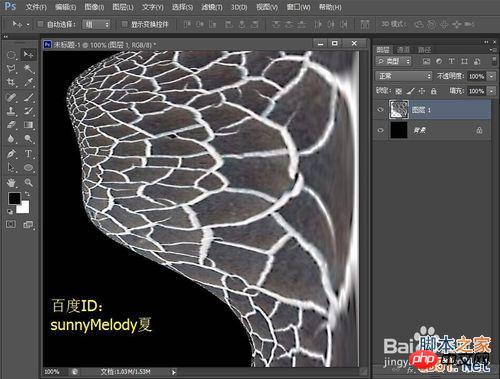Select the Eyedropper tool

pyautogui.click(x=28, y=82)
